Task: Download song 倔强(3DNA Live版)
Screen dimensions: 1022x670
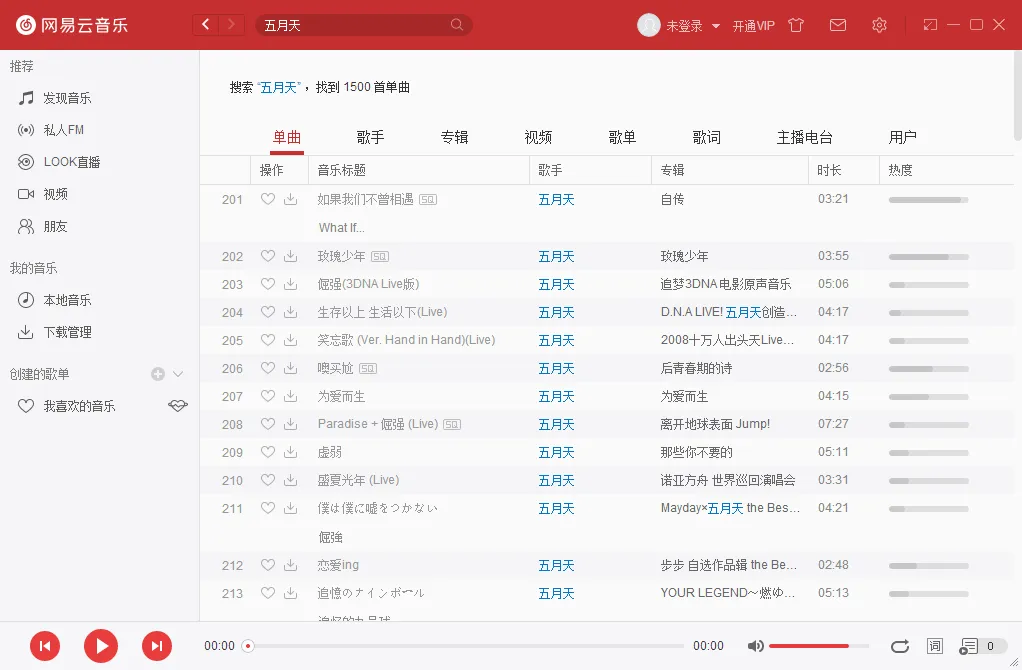Action: pyautogui.click(x=291, y=284)
